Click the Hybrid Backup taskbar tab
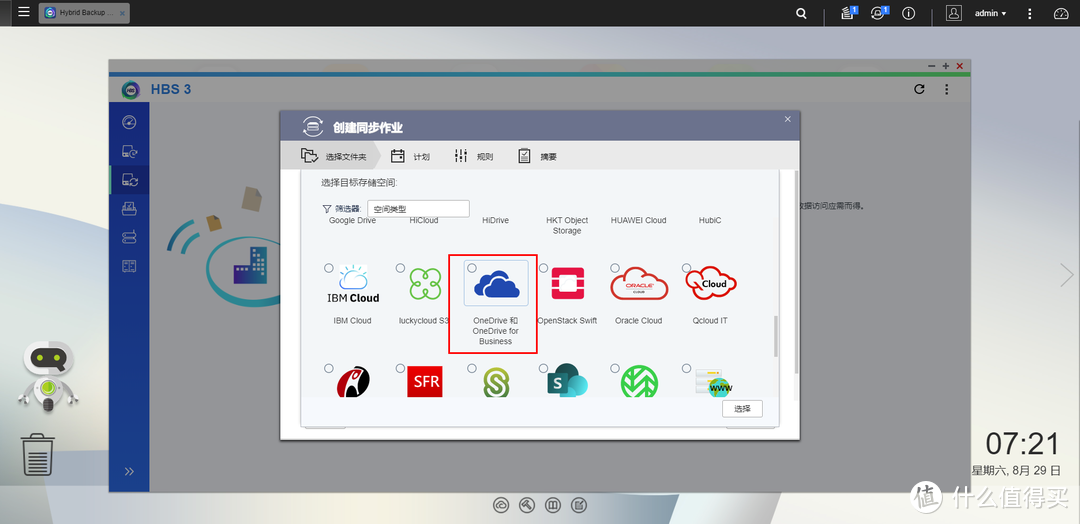Screen dimensions: 1080x524 click(83, 12)
